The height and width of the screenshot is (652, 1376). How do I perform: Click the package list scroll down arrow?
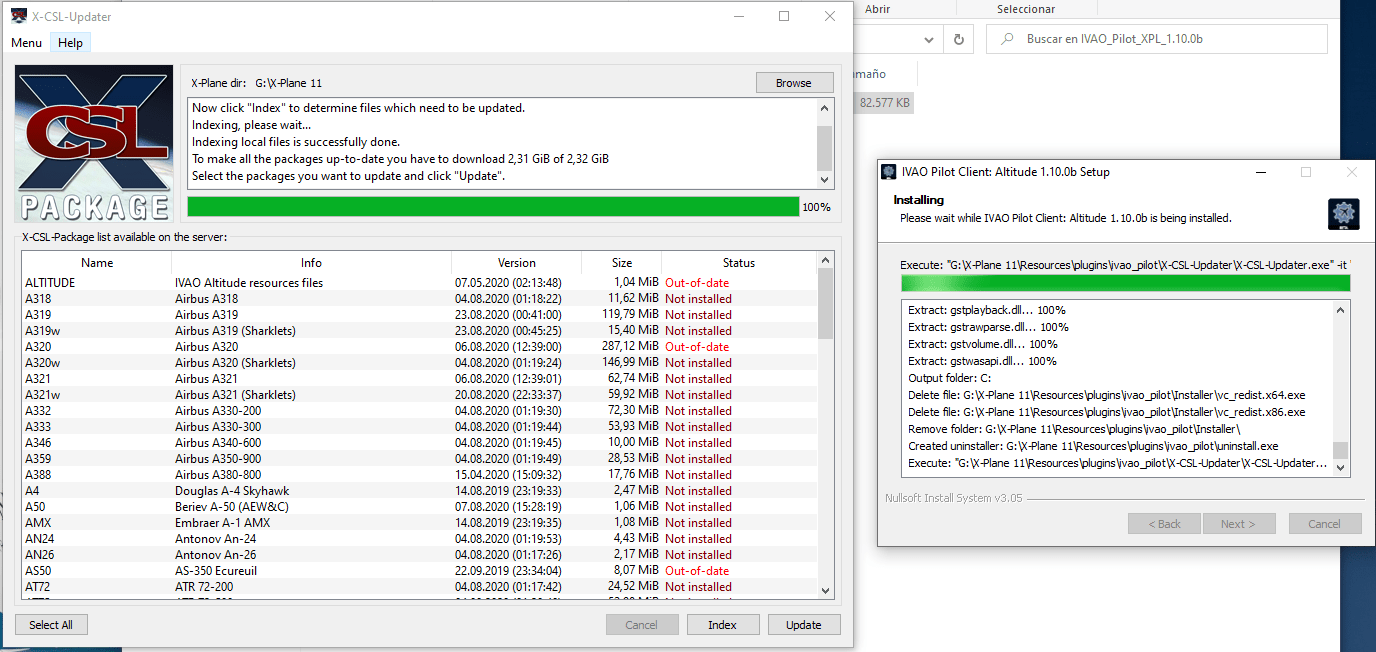[x=825, y=591]
